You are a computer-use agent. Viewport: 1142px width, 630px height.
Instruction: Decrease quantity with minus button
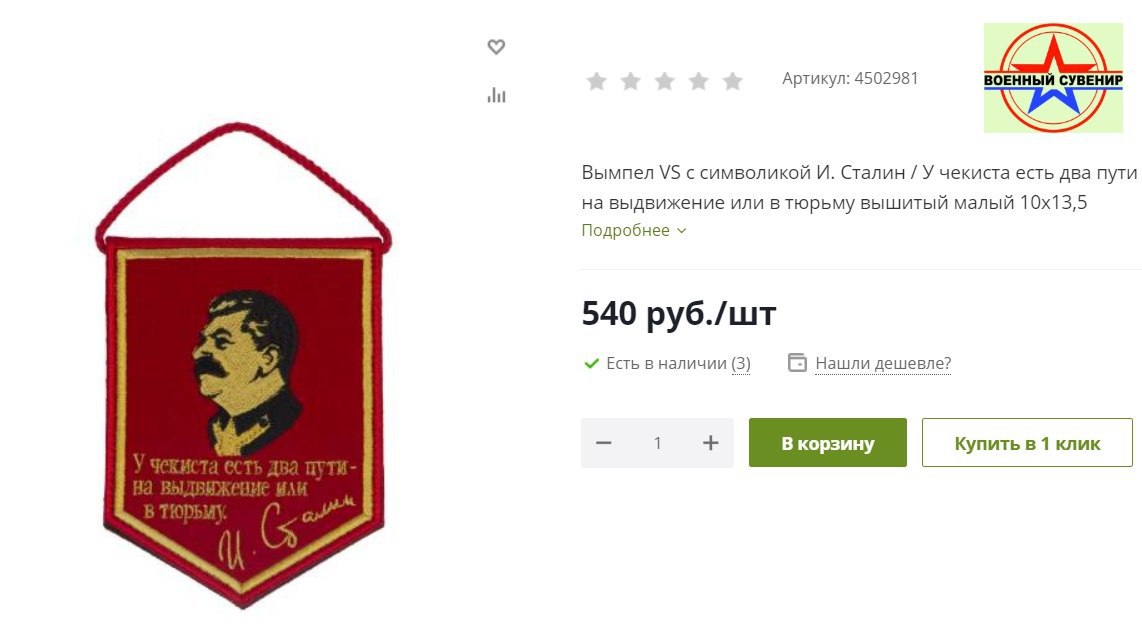point(604,443)
